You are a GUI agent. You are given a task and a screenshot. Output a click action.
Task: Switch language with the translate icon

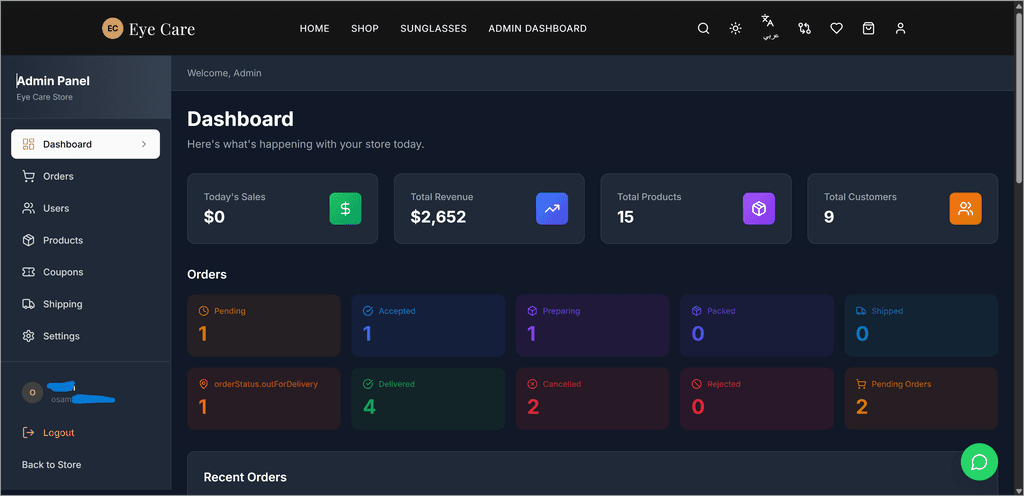point(768,21)
